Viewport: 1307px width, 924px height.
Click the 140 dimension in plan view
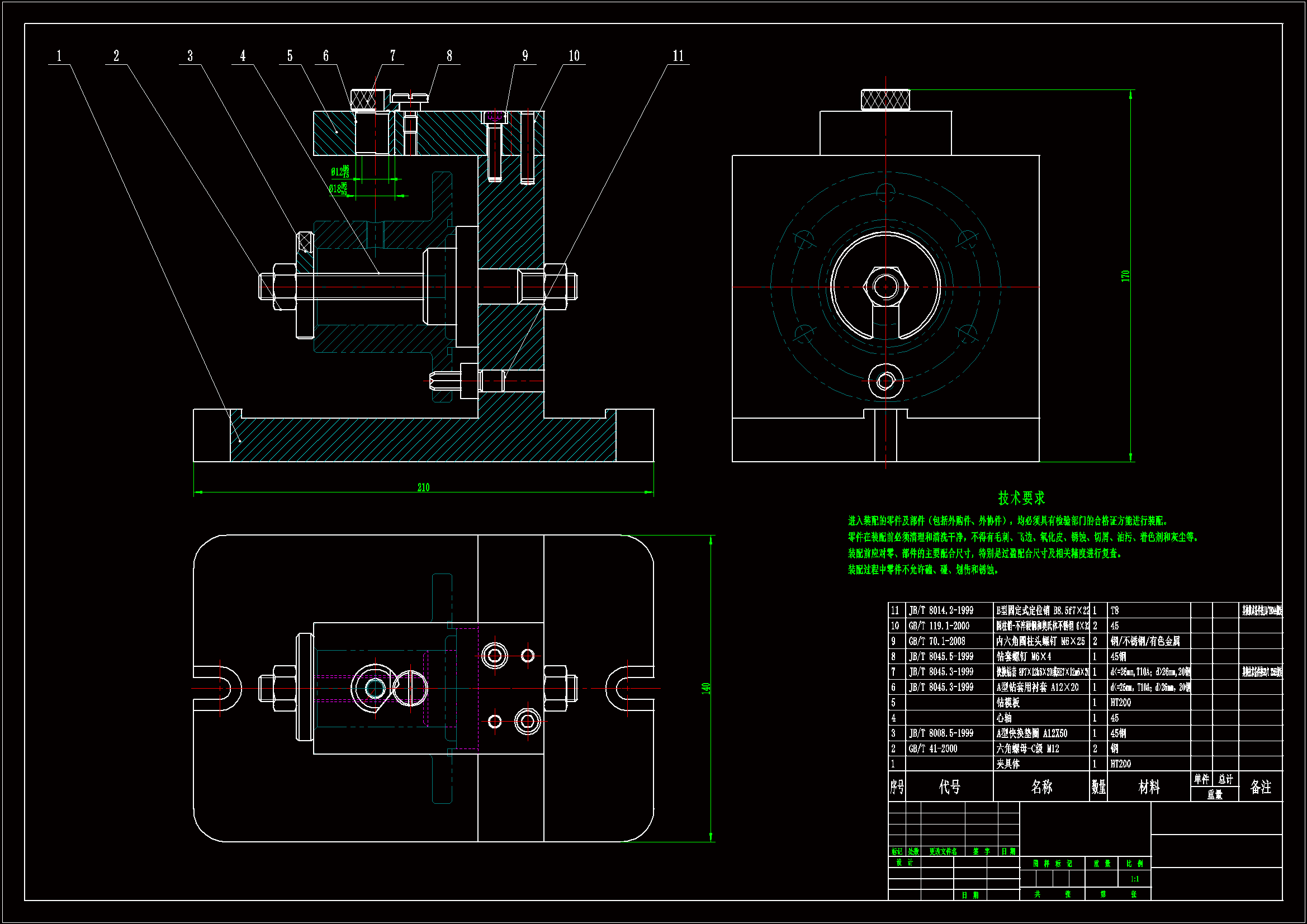706,688
